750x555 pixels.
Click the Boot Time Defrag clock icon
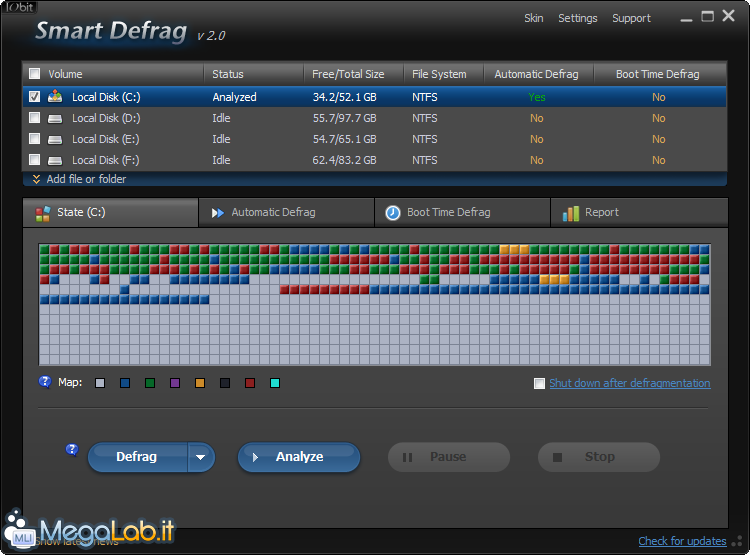click(393, 213)
